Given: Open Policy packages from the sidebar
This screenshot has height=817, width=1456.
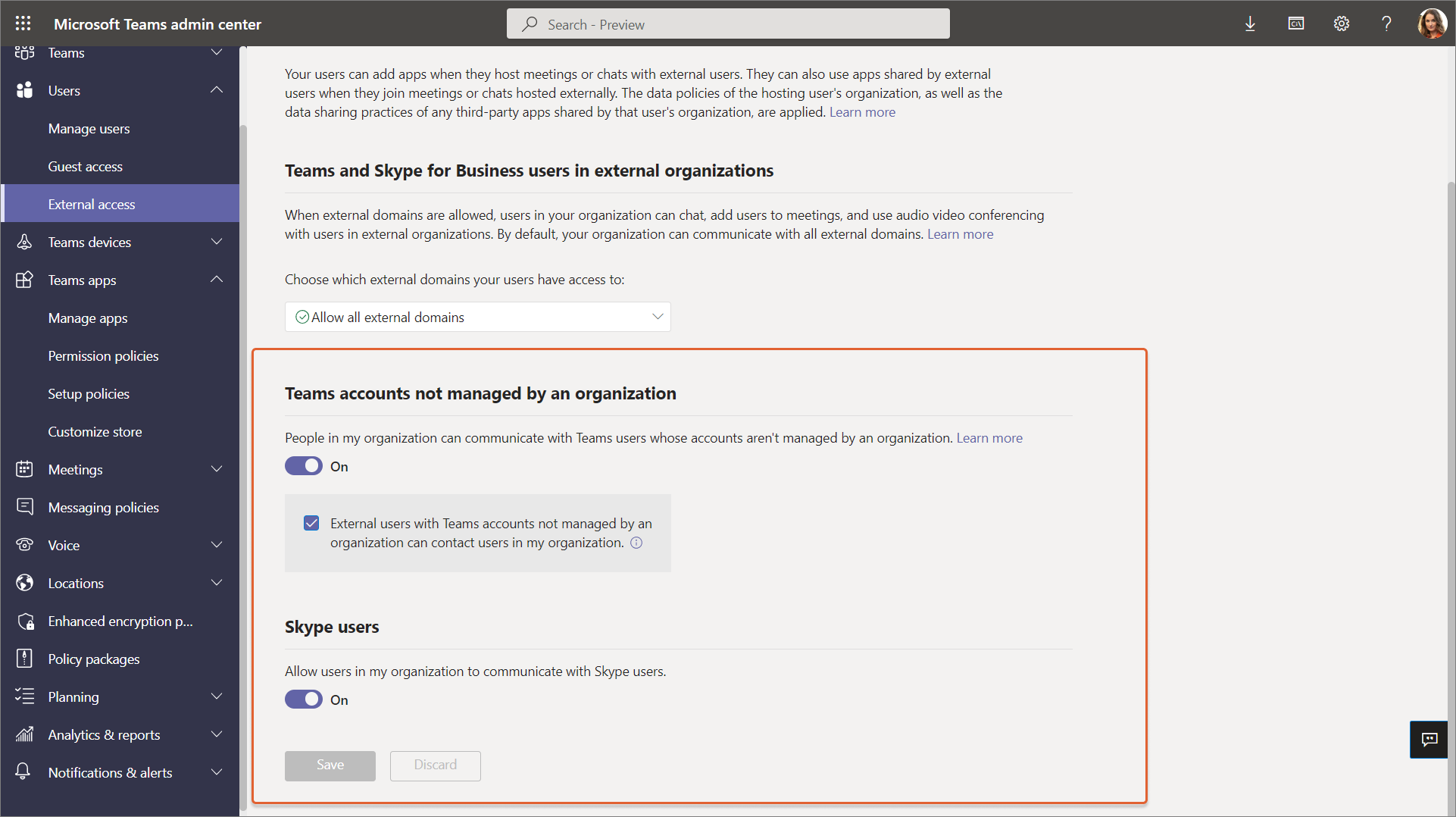Looking at the screenshot, I should pyautogui.click(x=94, y=659).
